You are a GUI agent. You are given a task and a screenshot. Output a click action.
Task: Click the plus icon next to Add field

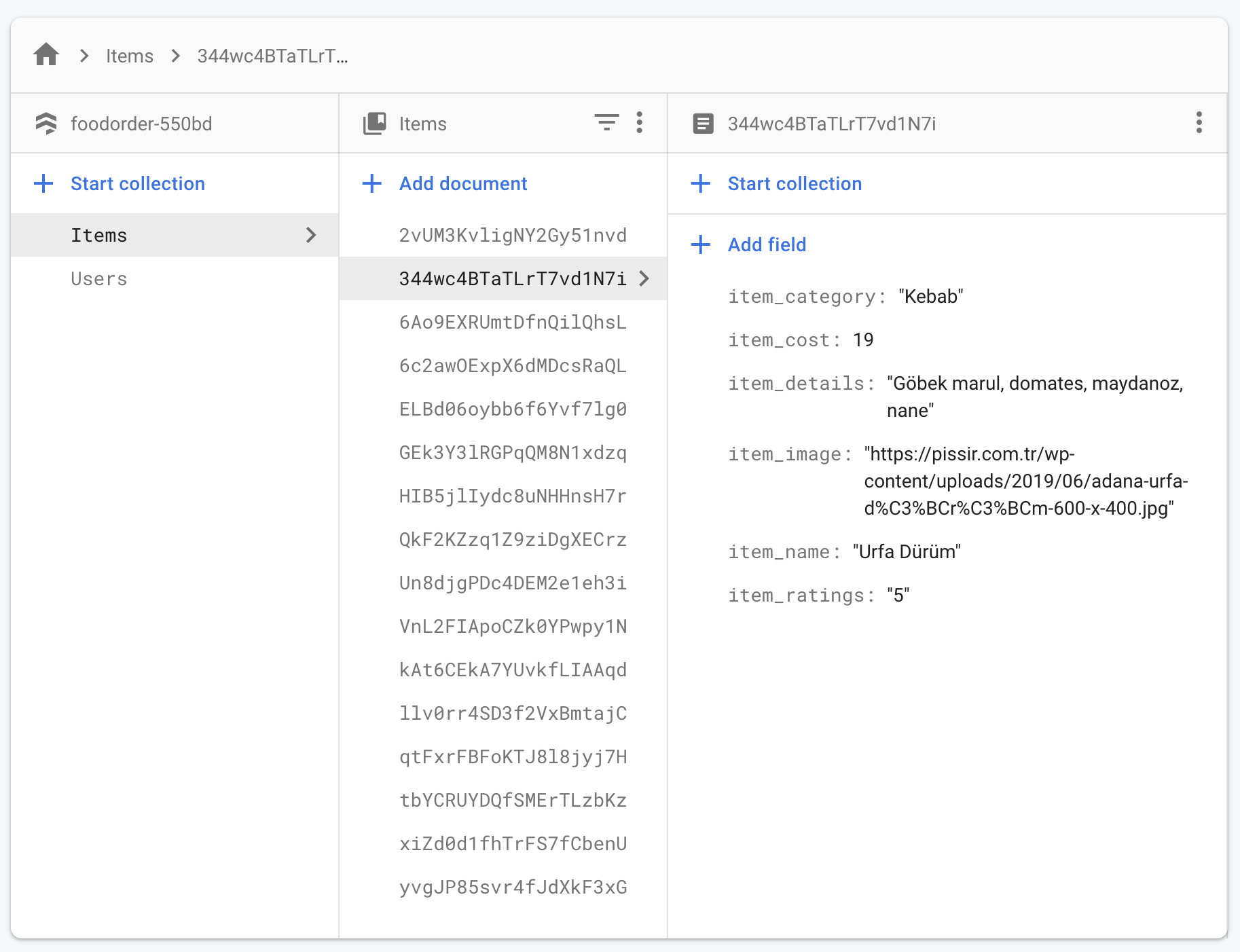click(x=700, y=244)
